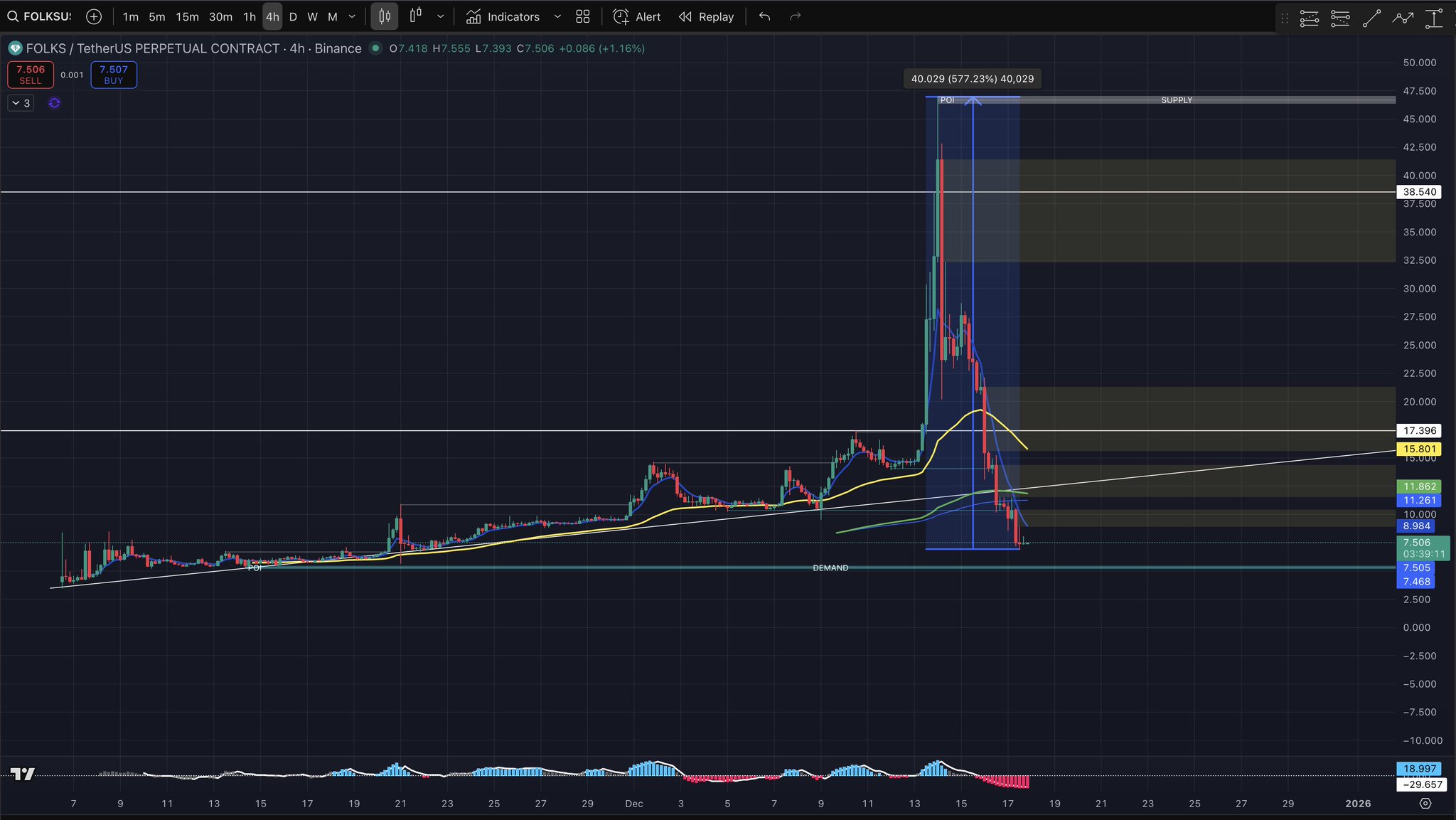Open chart settings gear at bottom right
This screenshot has width=1456, height=820.
(1425, 803)
